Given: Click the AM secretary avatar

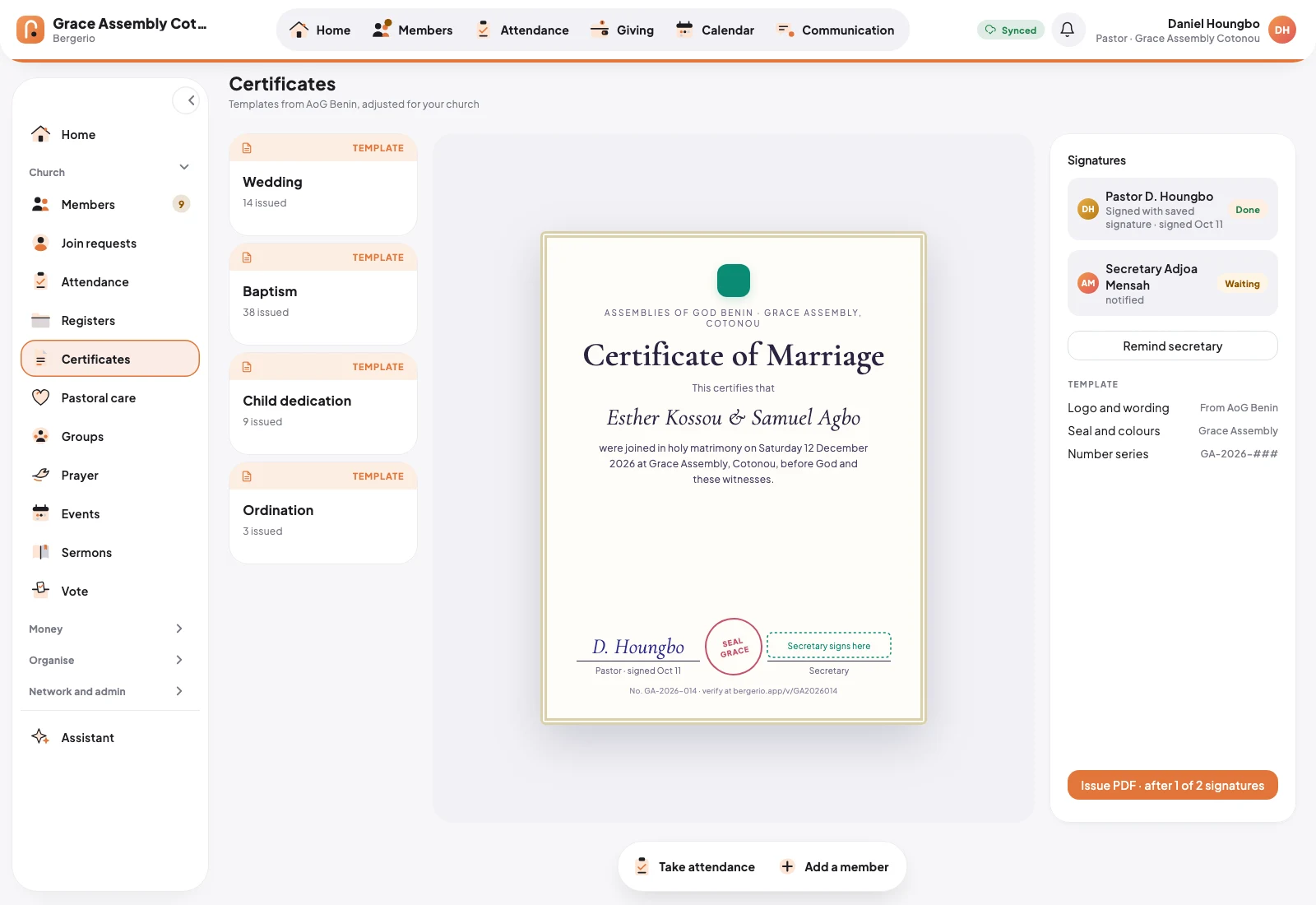Looking at the screenshot, I should (x=1088, y=283).
